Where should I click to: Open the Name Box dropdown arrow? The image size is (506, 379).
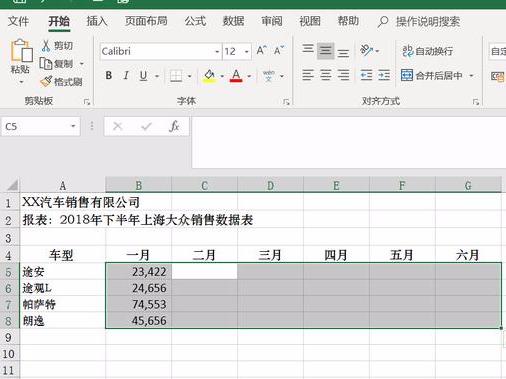73,126
